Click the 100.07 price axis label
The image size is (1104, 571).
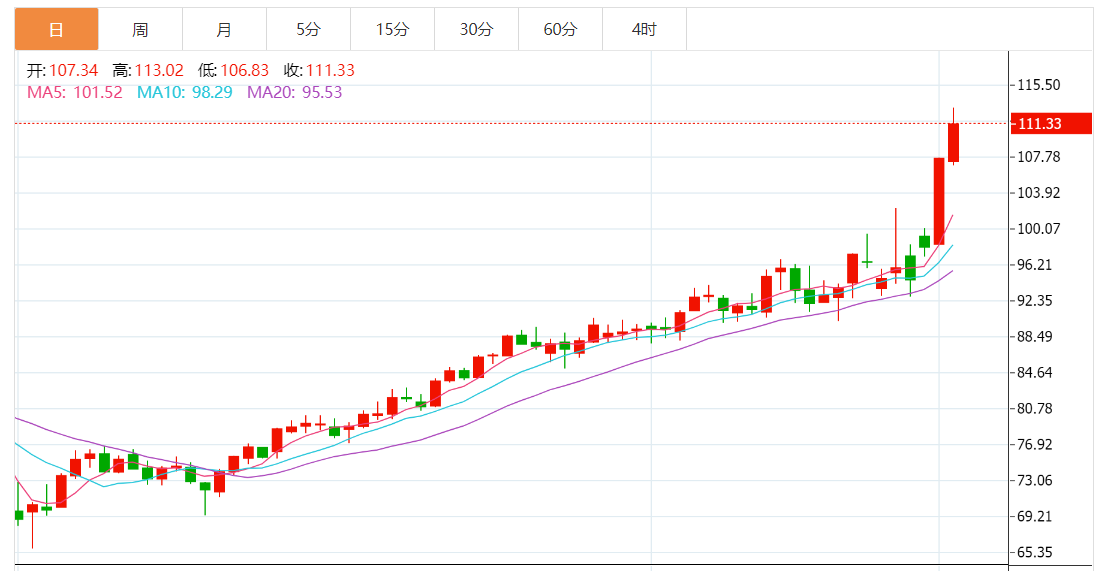1039,228
